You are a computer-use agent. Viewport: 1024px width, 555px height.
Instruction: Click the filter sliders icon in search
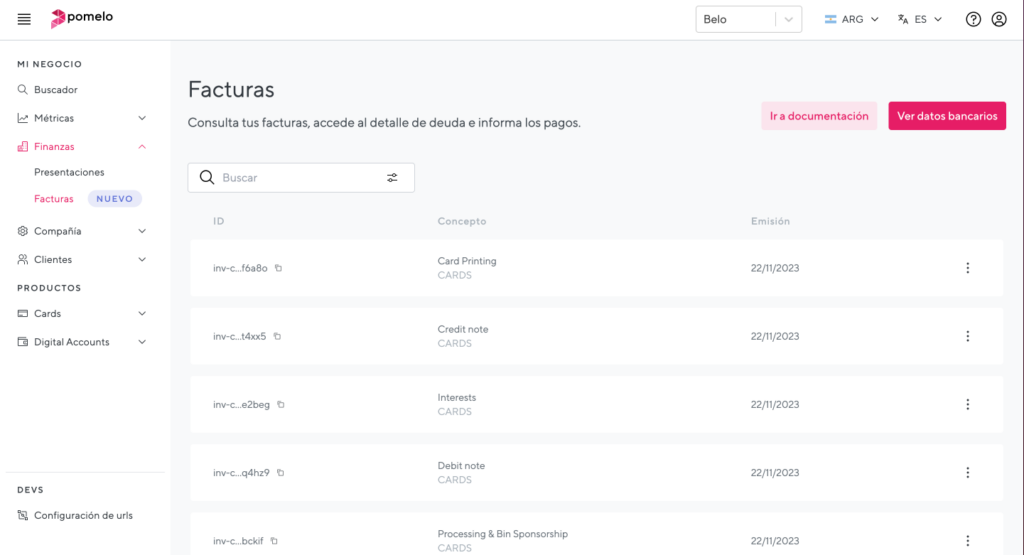click(x=392, y=178)
